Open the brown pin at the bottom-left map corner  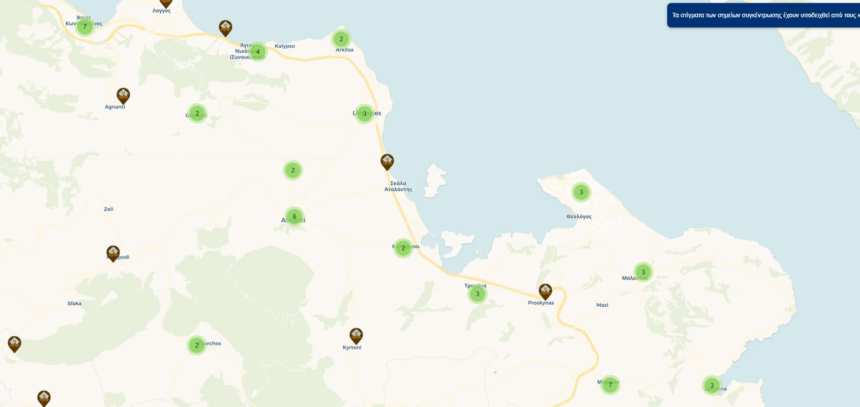[44, 398]
